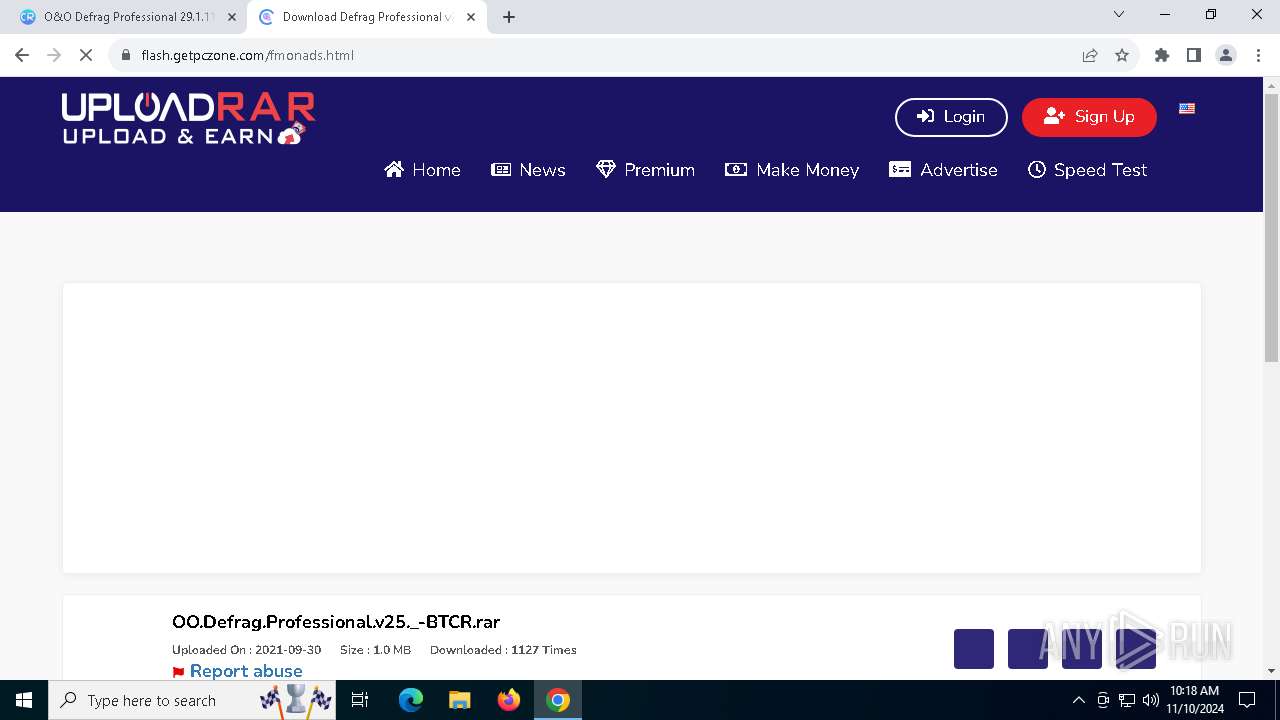Select the Download Defrag Professional tab
Screen dimensions: 1280x720
tap(366, 17)
